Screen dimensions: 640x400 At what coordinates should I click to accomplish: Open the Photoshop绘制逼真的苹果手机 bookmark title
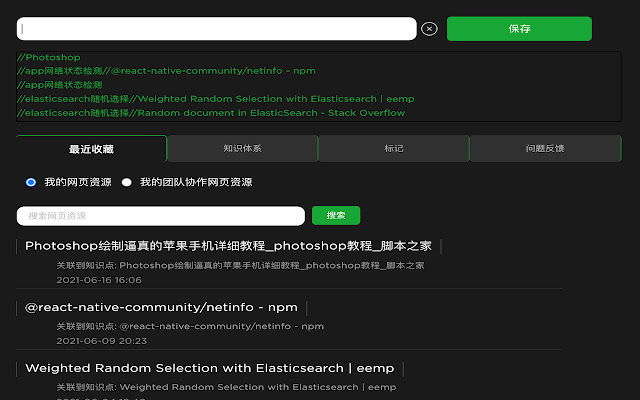coord(228,246)
